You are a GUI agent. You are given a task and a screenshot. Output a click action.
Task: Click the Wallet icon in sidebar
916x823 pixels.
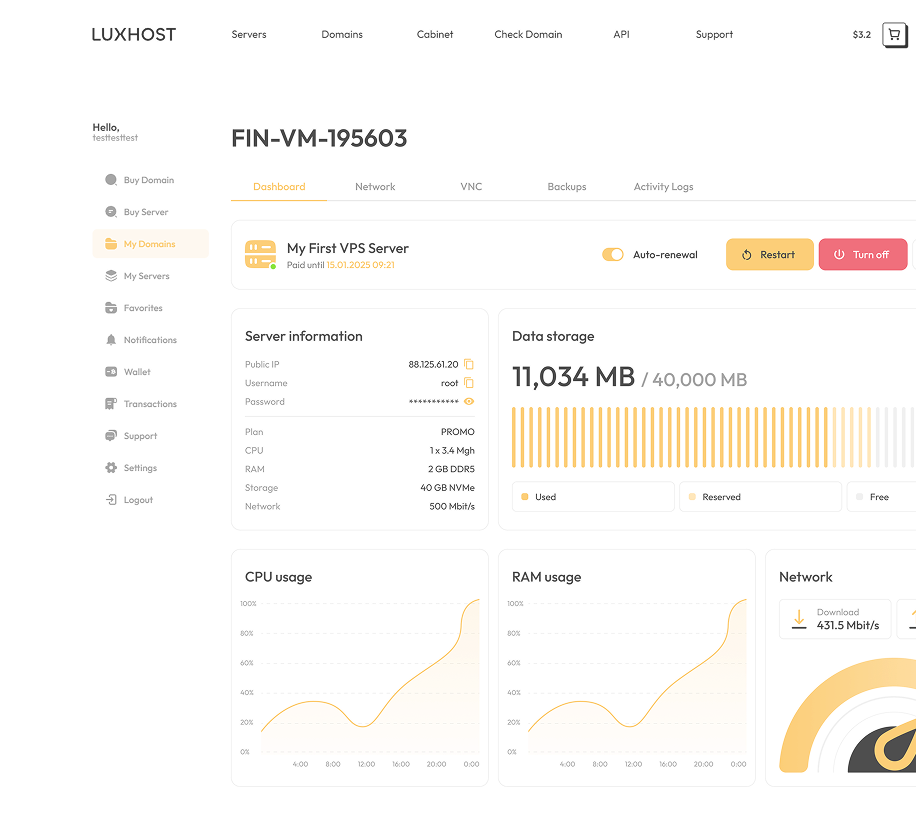coord(111,372)
